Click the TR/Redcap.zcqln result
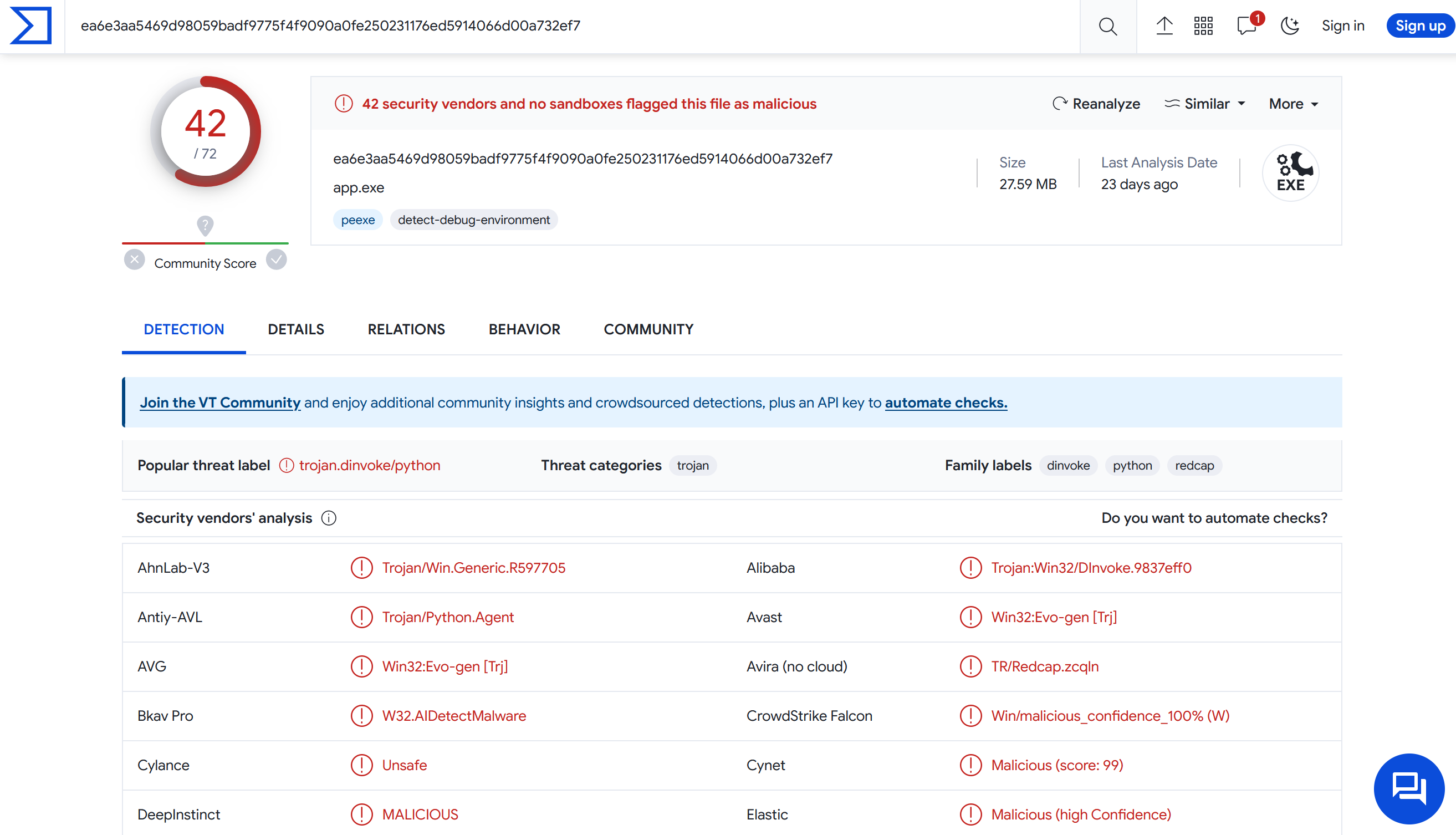The height and width of the screenshot is (835, 1456). (1044, 666)
